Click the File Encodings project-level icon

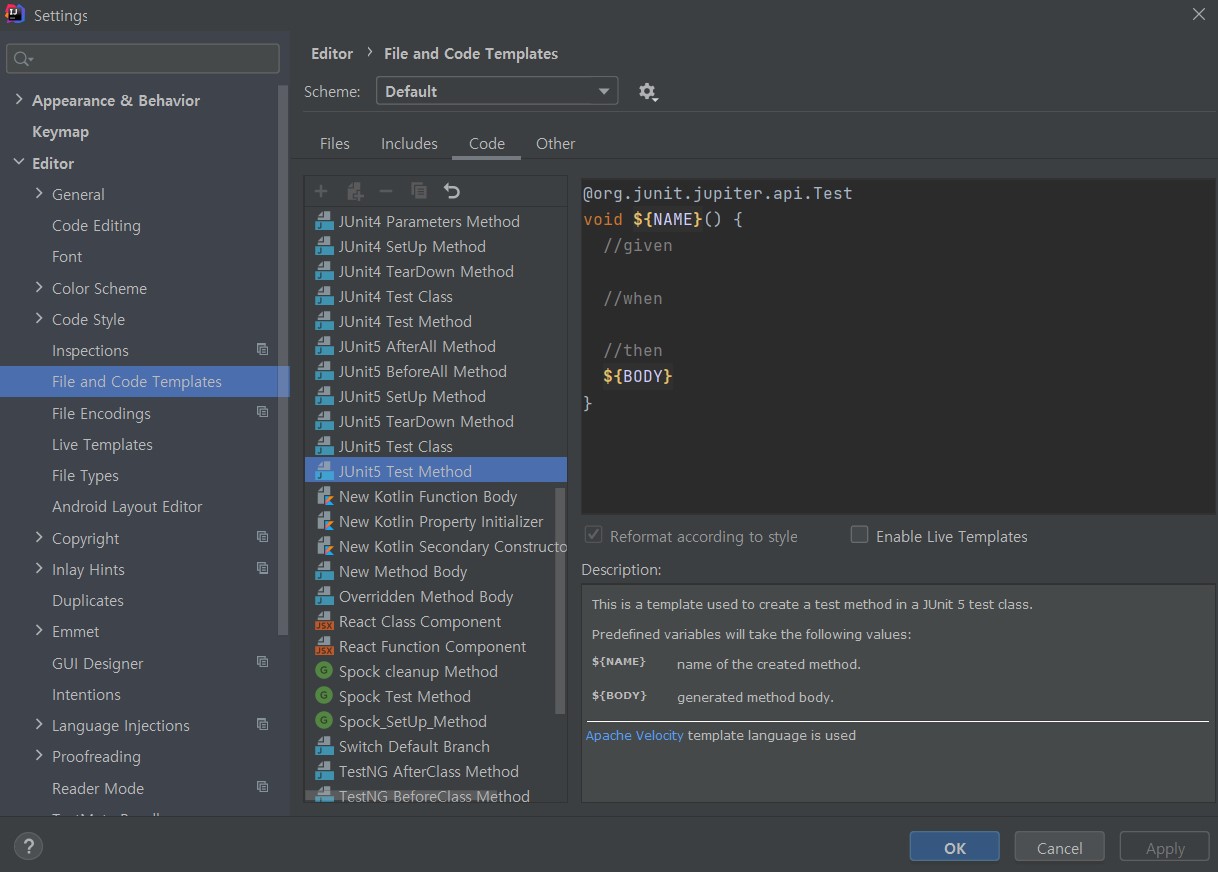[262, 413]
